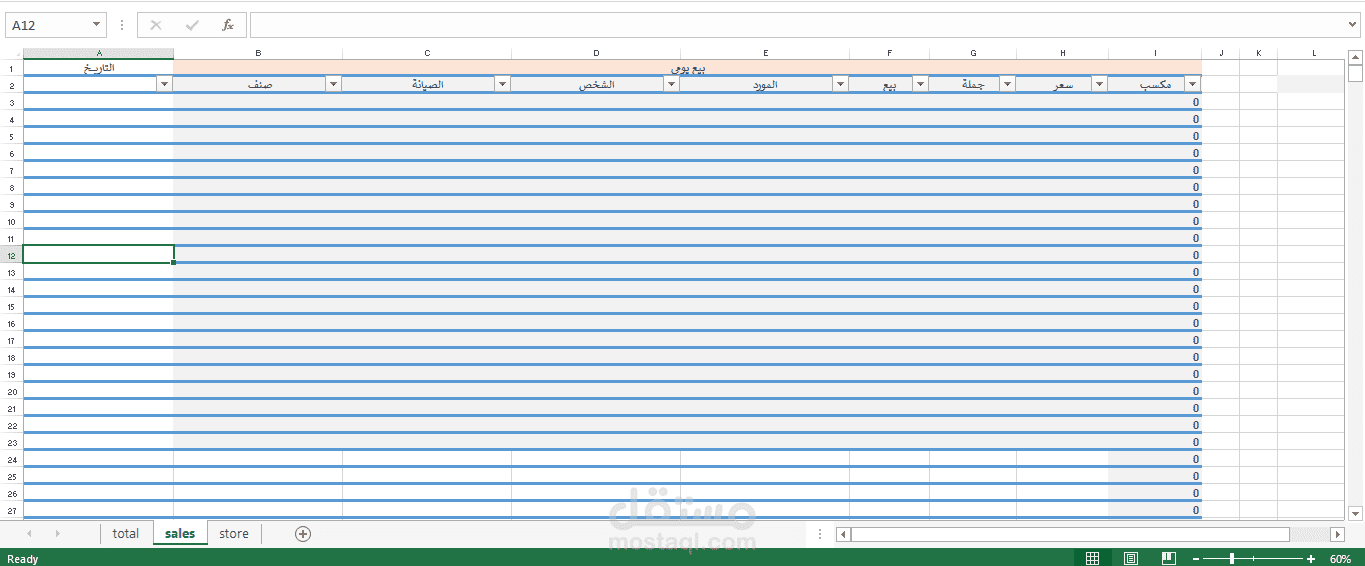The image size is (1365, 566).
Task: Click previous sheet navigation arrow
Action: tap(29, 534)
